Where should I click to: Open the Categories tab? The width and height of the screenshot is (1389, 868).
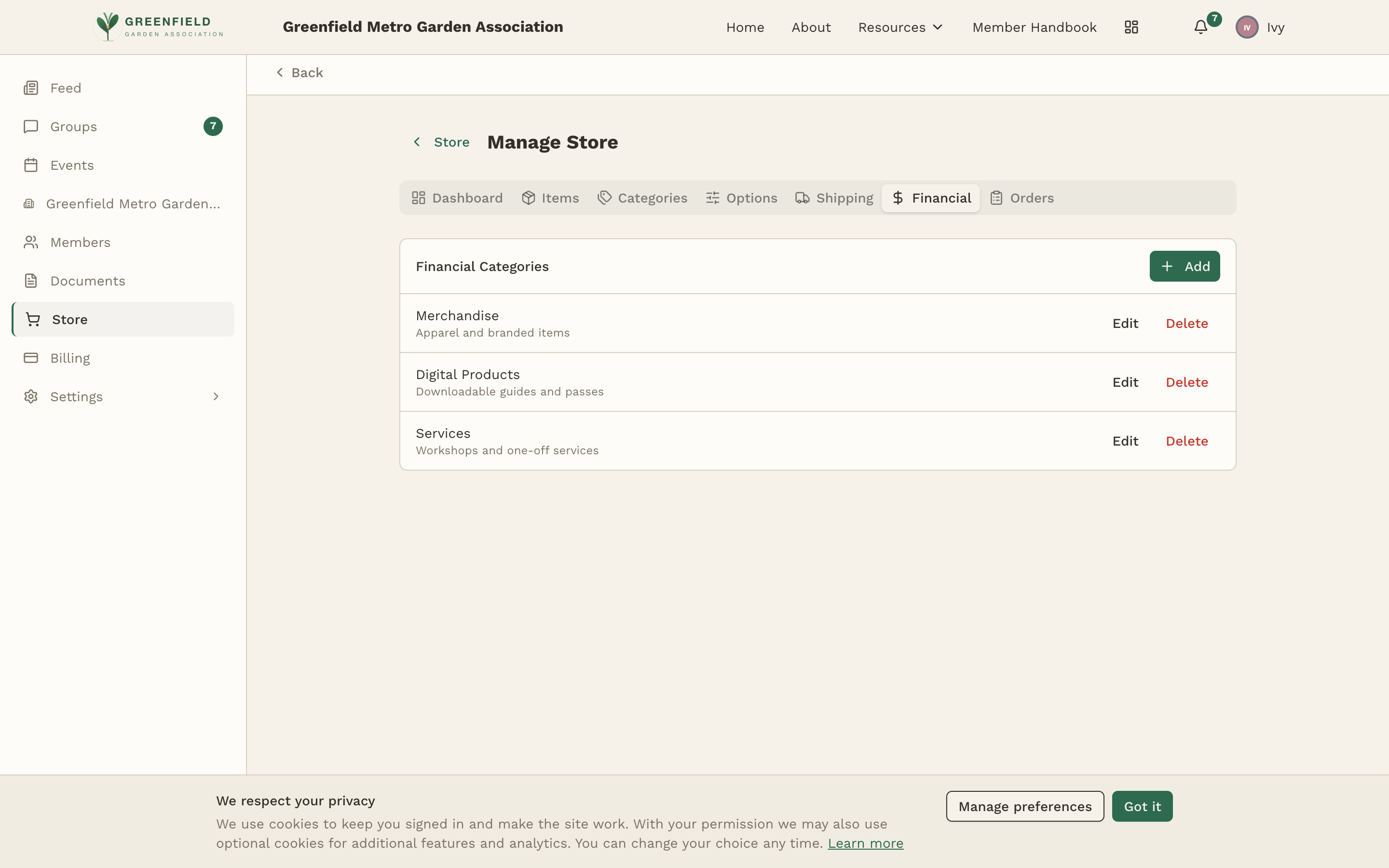(643, 198)
